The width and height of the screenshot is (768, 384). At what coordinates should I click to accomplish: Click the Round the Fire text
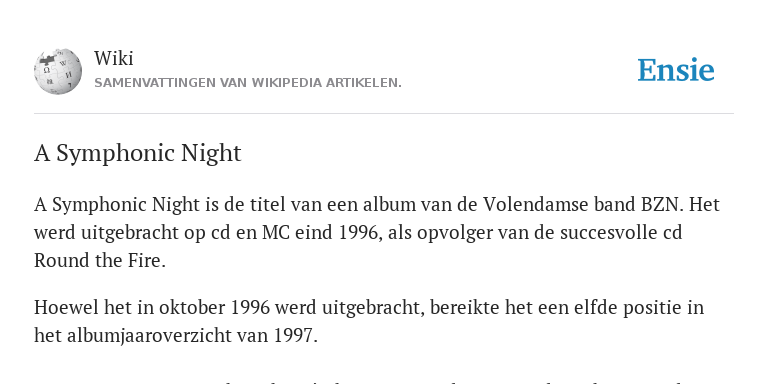click(x=100, y=260)
